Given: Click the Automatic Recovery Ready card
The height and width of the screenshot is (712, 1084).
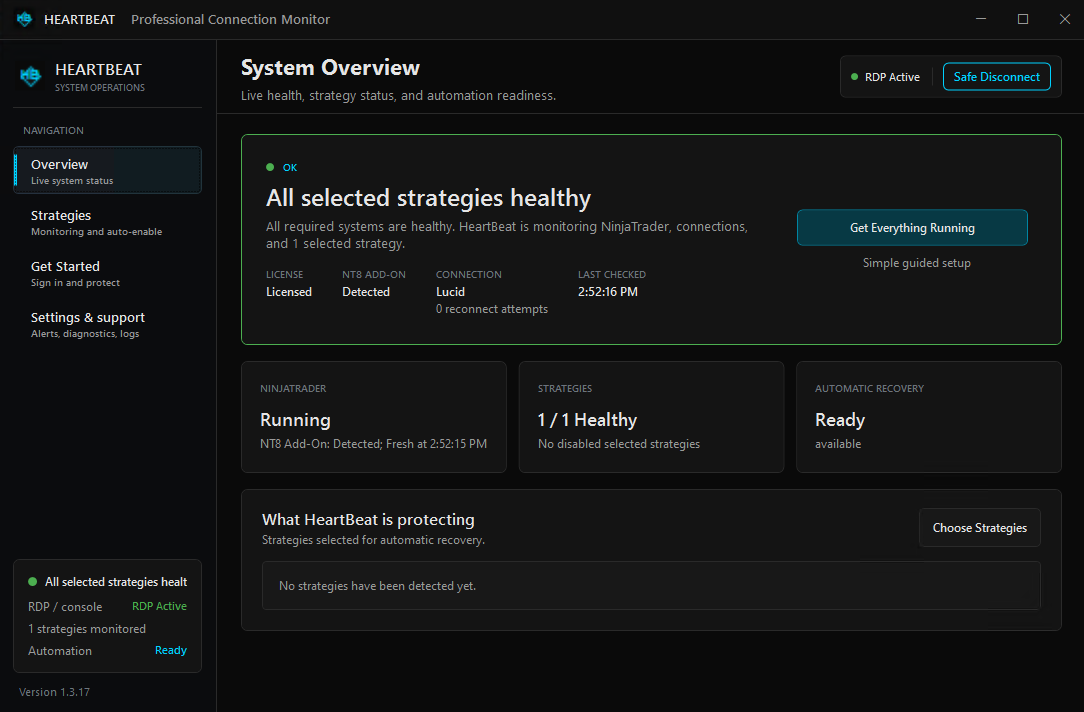Looking at the screenshot, I should click(x=928, y=417).
